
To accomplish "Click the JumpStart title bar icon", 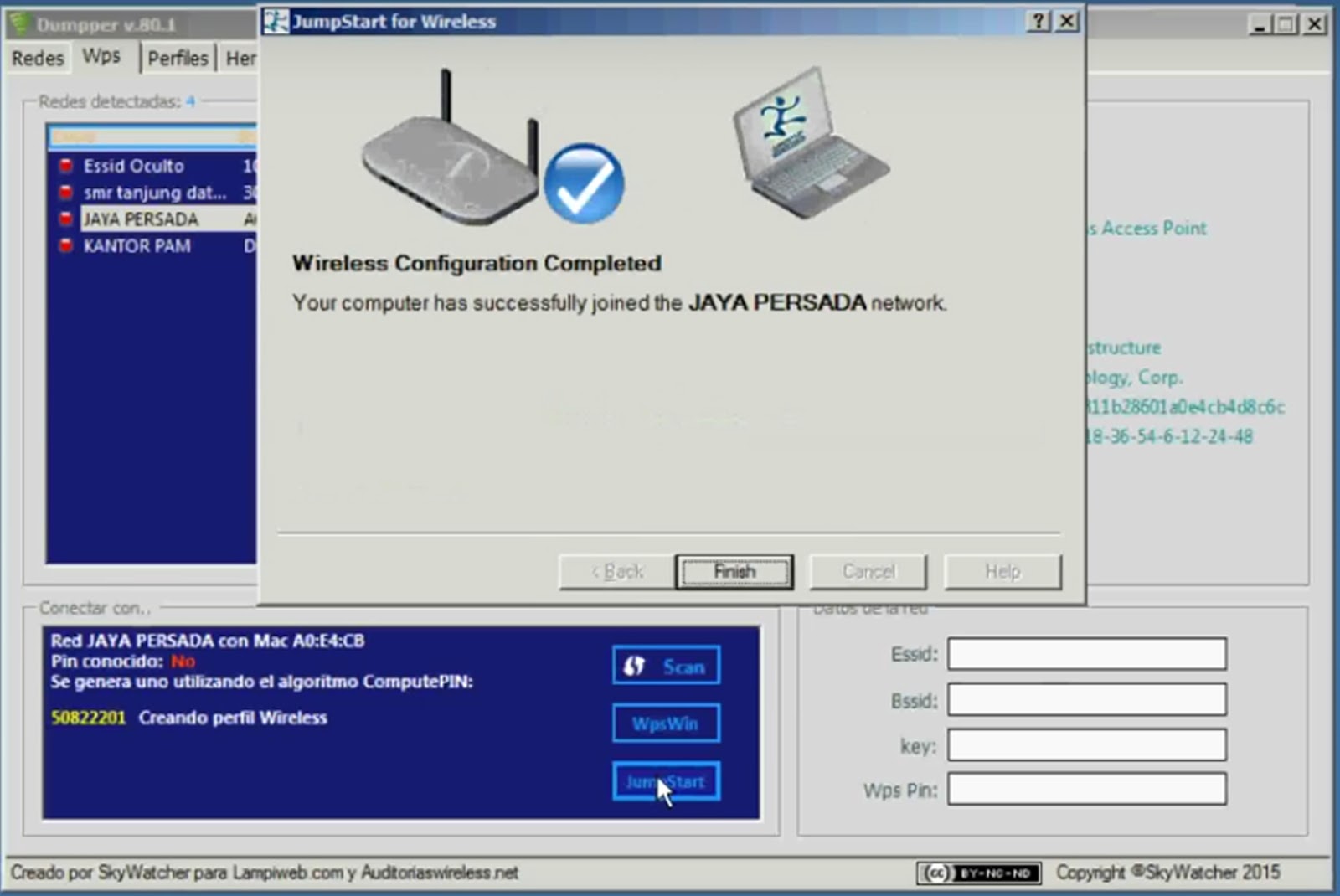I will pos(276,21).
